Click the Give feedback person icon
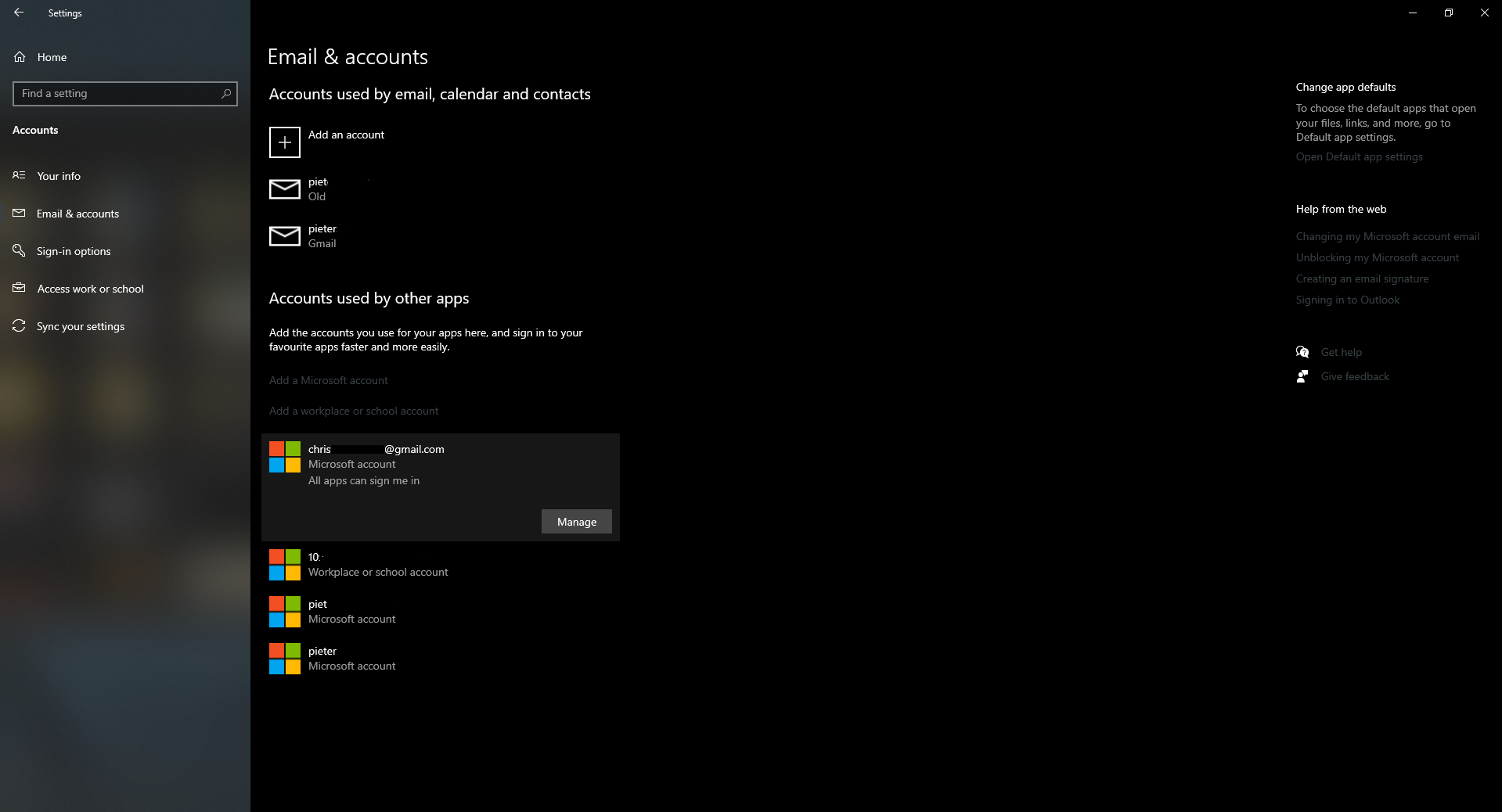 (x=1302, y=376)
